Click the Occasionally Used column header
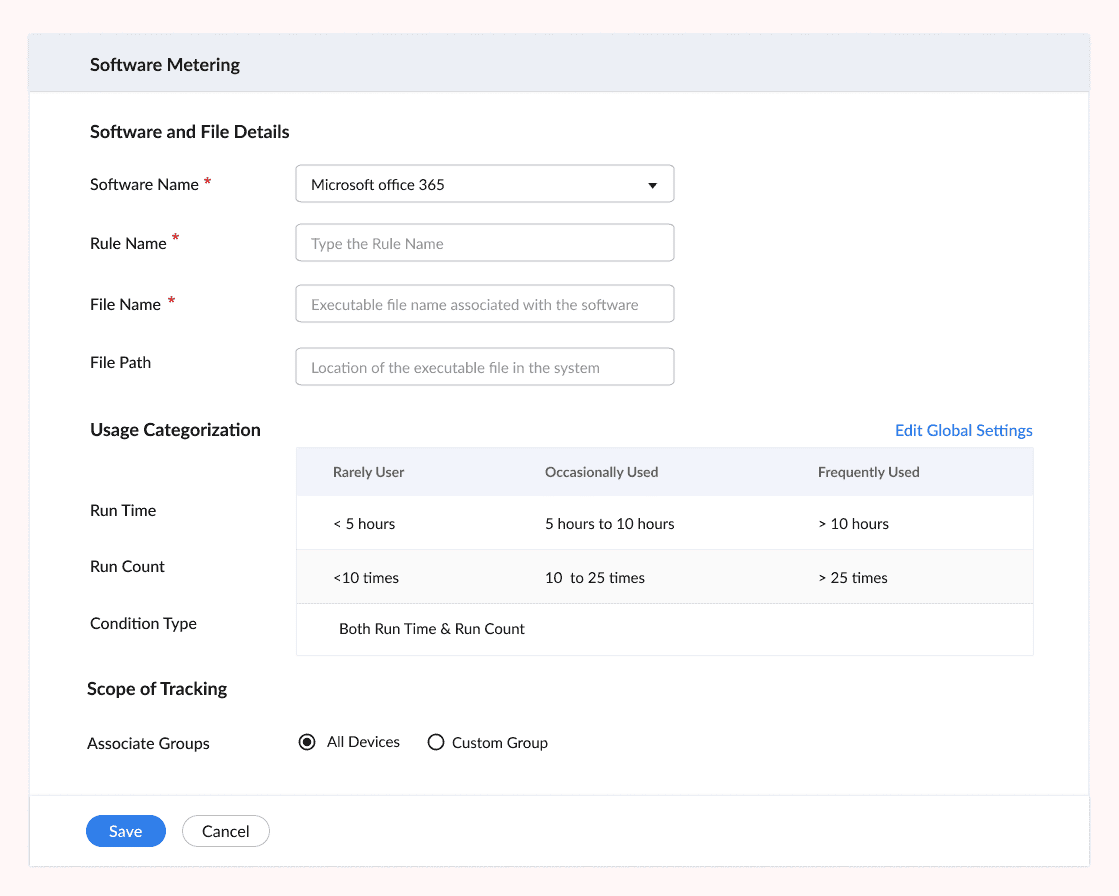This screenshot has height=896, width=1119. [601, 471]
